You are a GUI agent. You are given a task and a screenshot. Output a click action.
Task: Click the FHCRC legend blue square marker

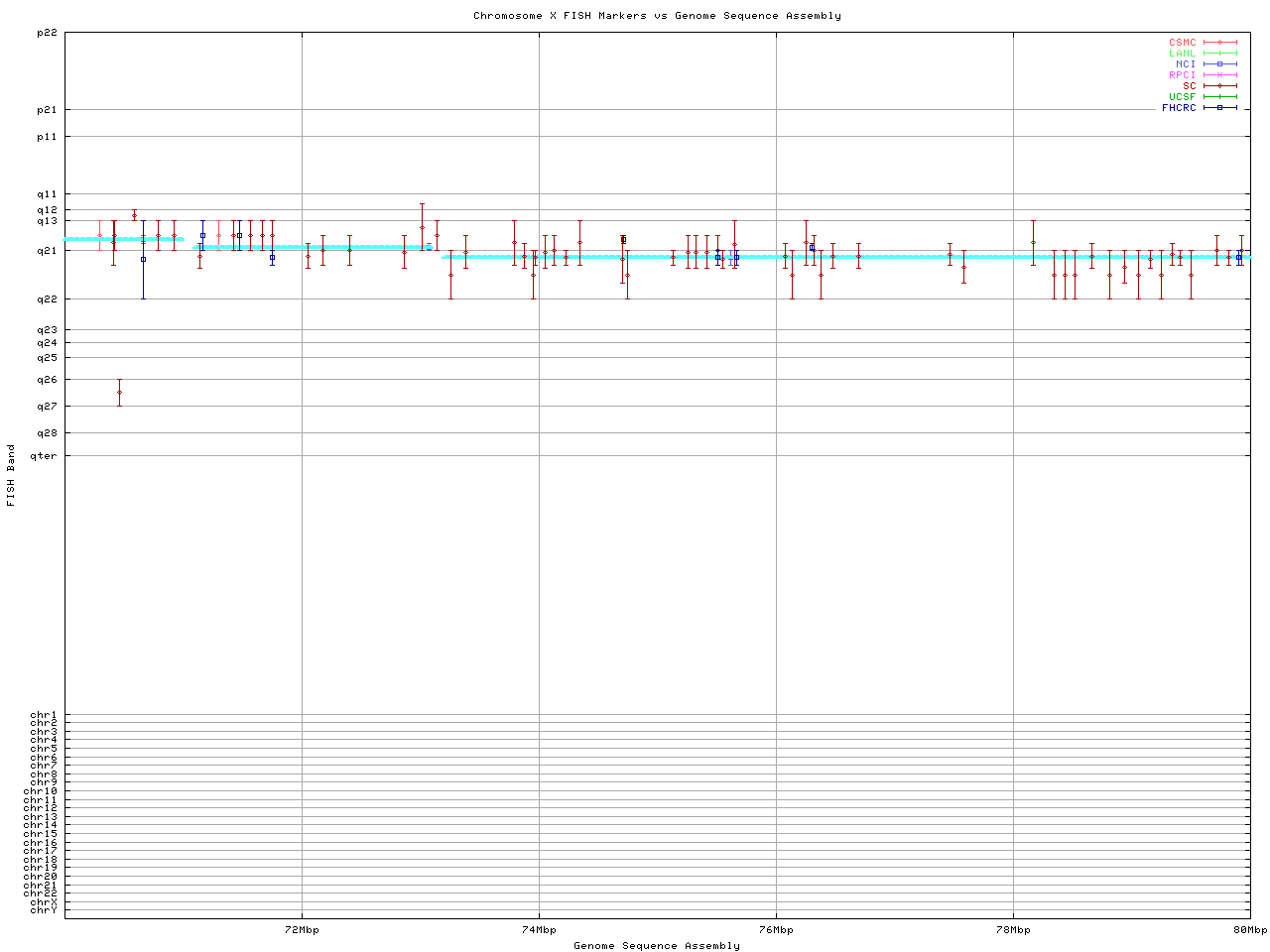(x=1219, y=108)
